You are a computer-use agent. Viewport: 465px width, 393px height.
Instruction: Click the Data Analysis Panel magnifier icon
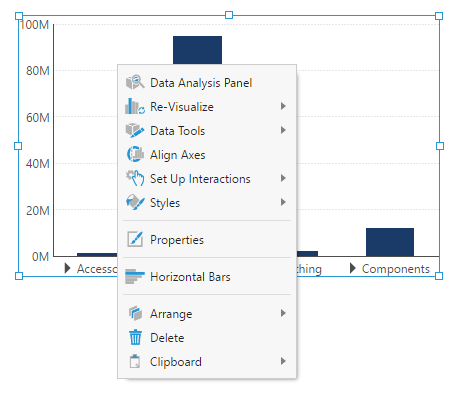(x=135, y=82)
